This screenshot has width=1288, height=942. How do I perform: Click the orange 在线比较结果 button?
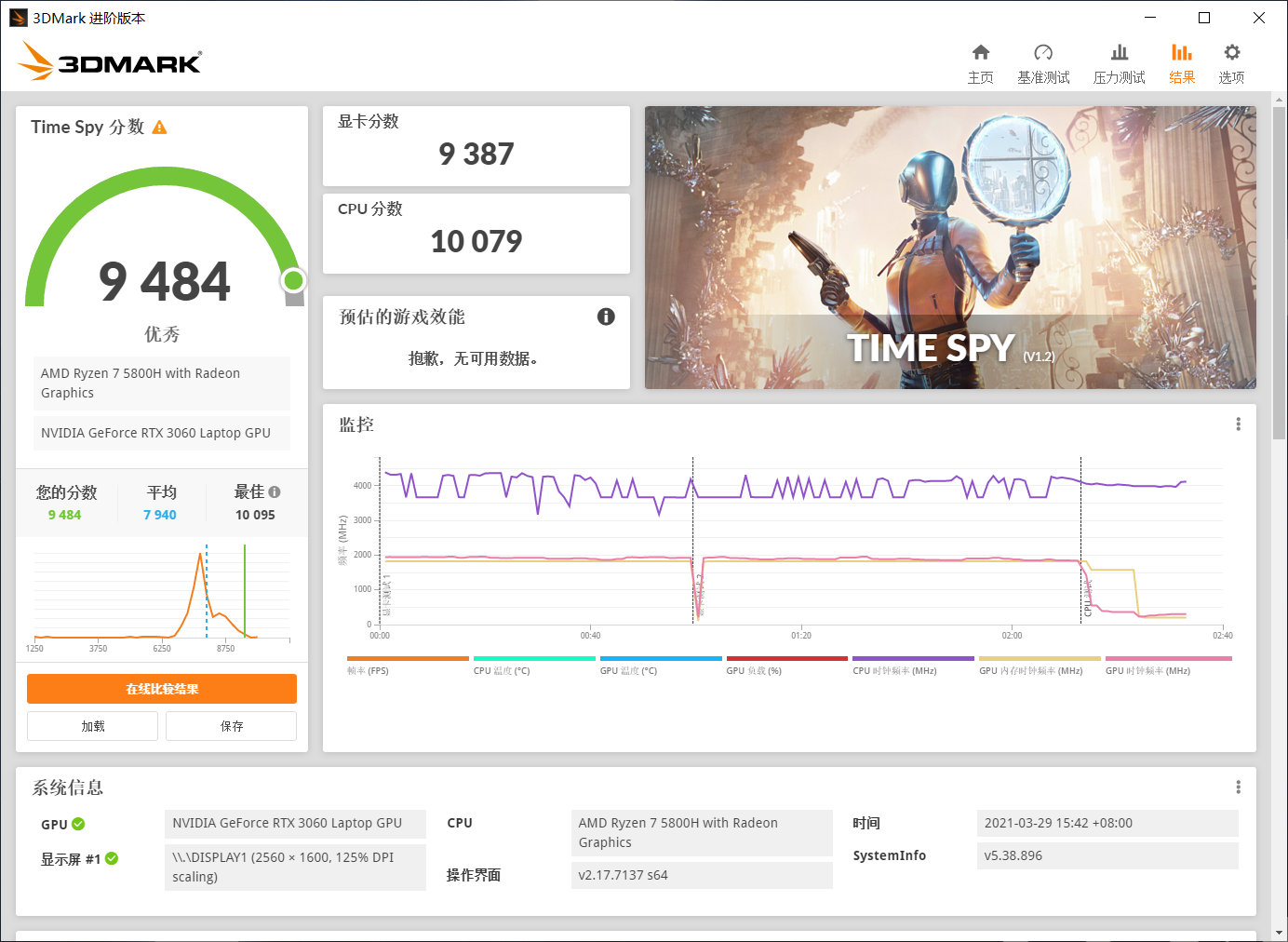[161, 689]
